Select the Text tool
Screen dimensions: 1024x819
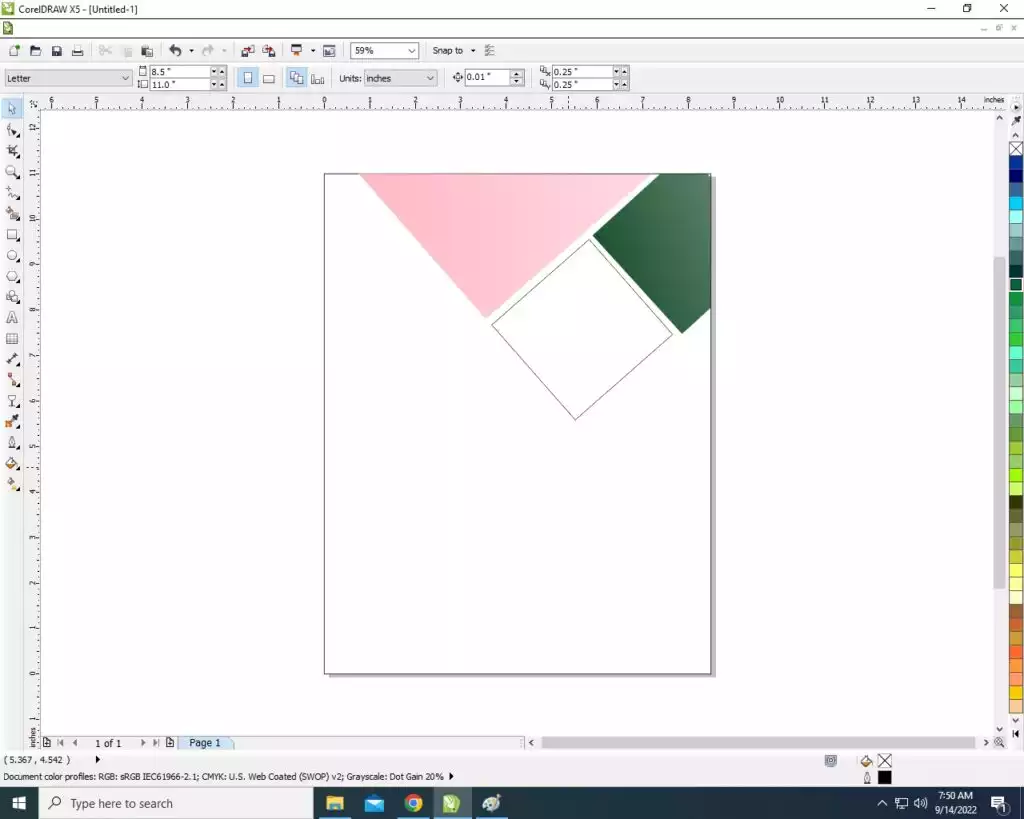point(12,318)
